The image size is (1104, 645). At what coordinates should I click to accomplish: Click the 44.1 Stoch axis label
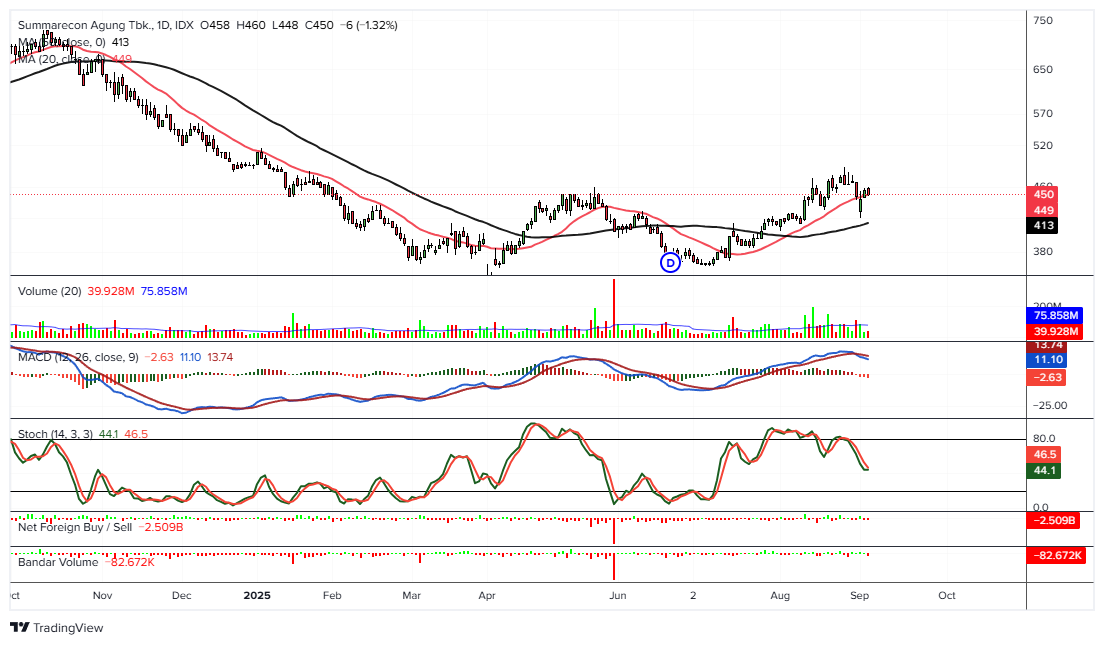[x=1044, y=470]
